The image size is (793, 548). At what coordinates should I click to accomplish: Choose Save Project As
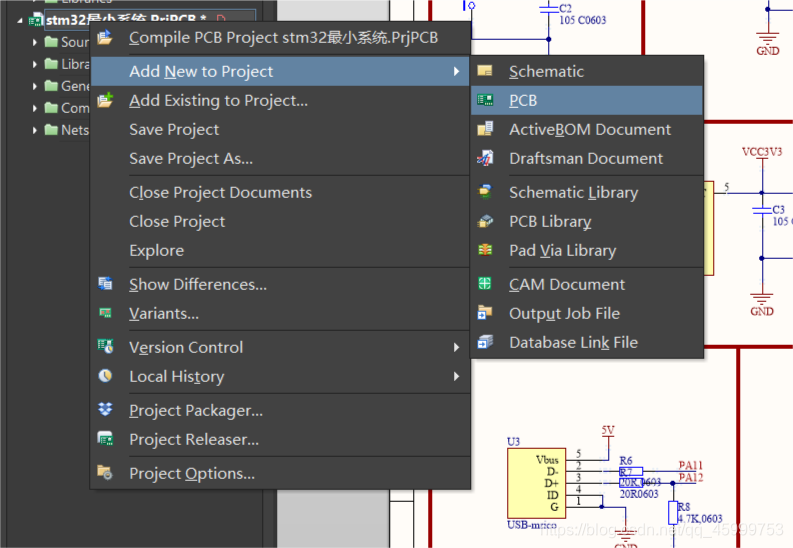[x=190, y=158]
